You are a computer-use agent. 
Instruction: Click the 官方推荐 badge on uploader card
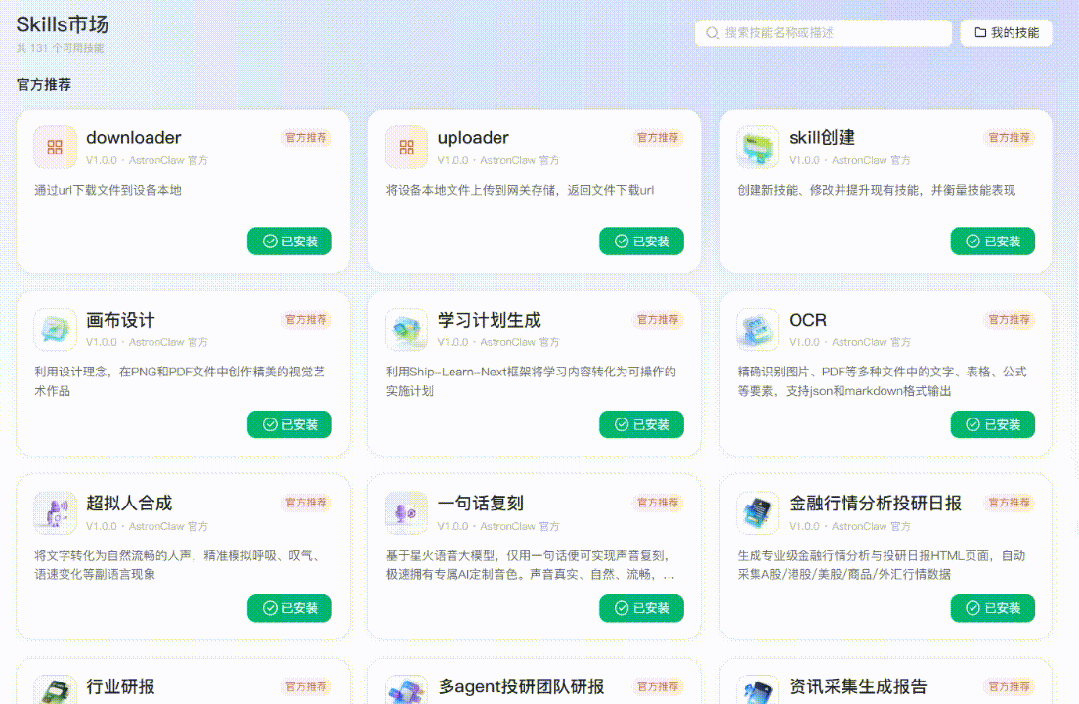657,138
